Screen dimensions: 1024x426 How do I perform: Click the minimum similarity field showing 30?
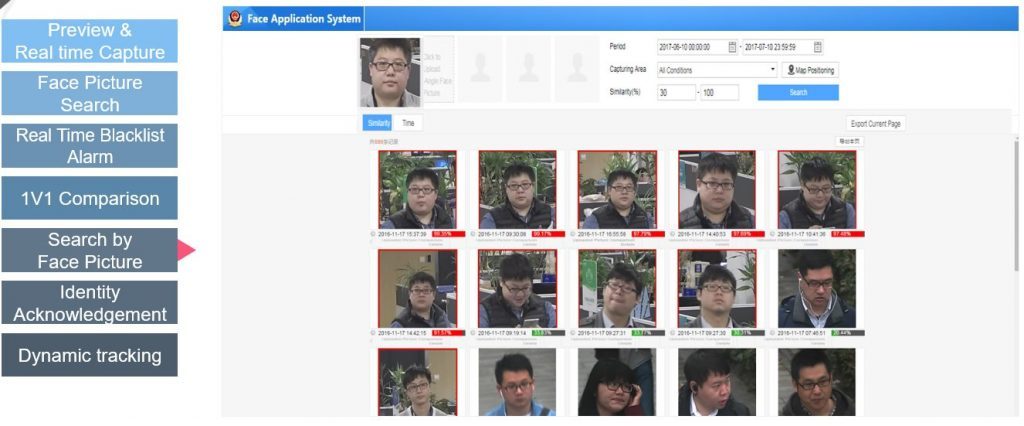click(x=676, y=93)
